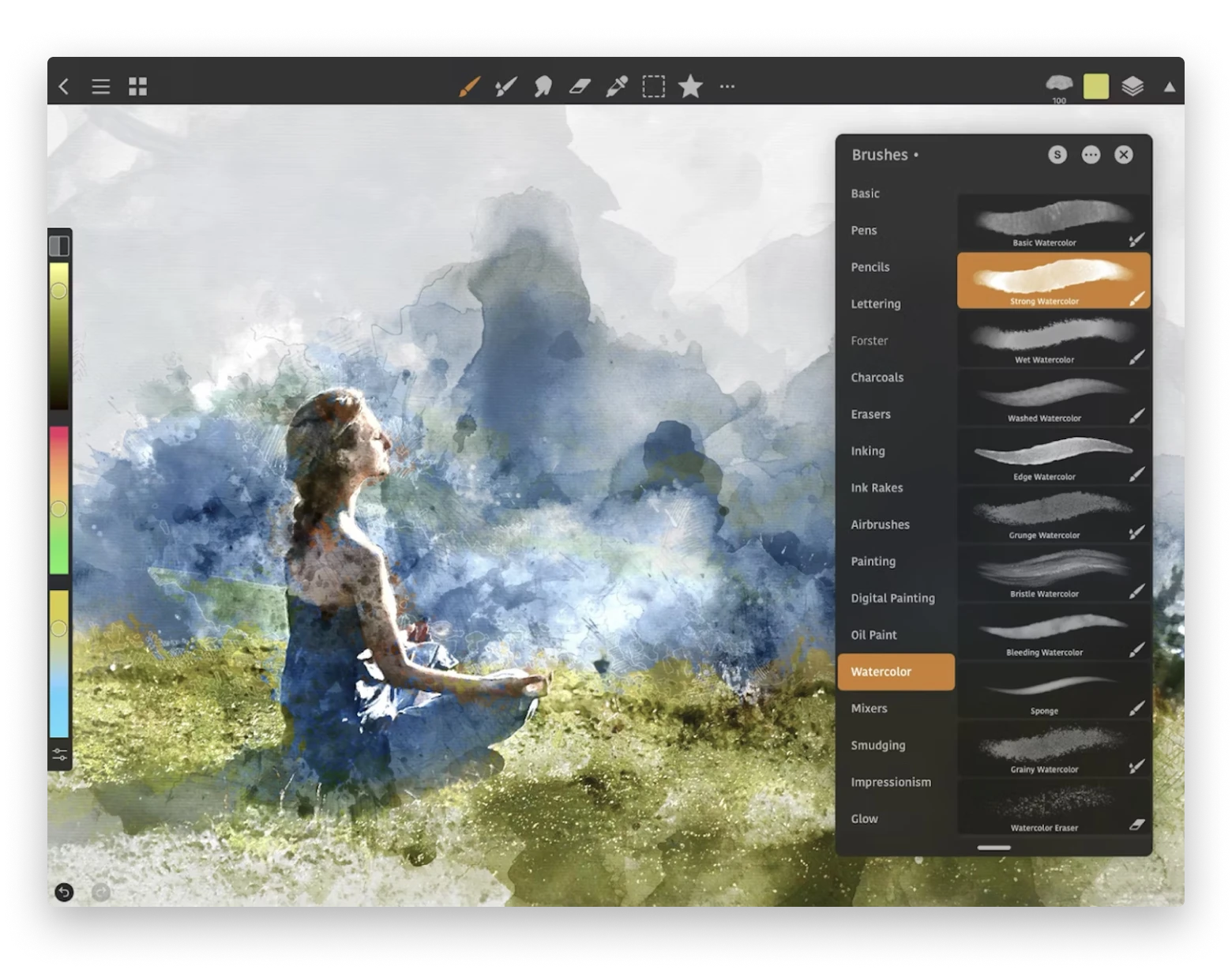Open Brushes panel more options menu

1091,155
